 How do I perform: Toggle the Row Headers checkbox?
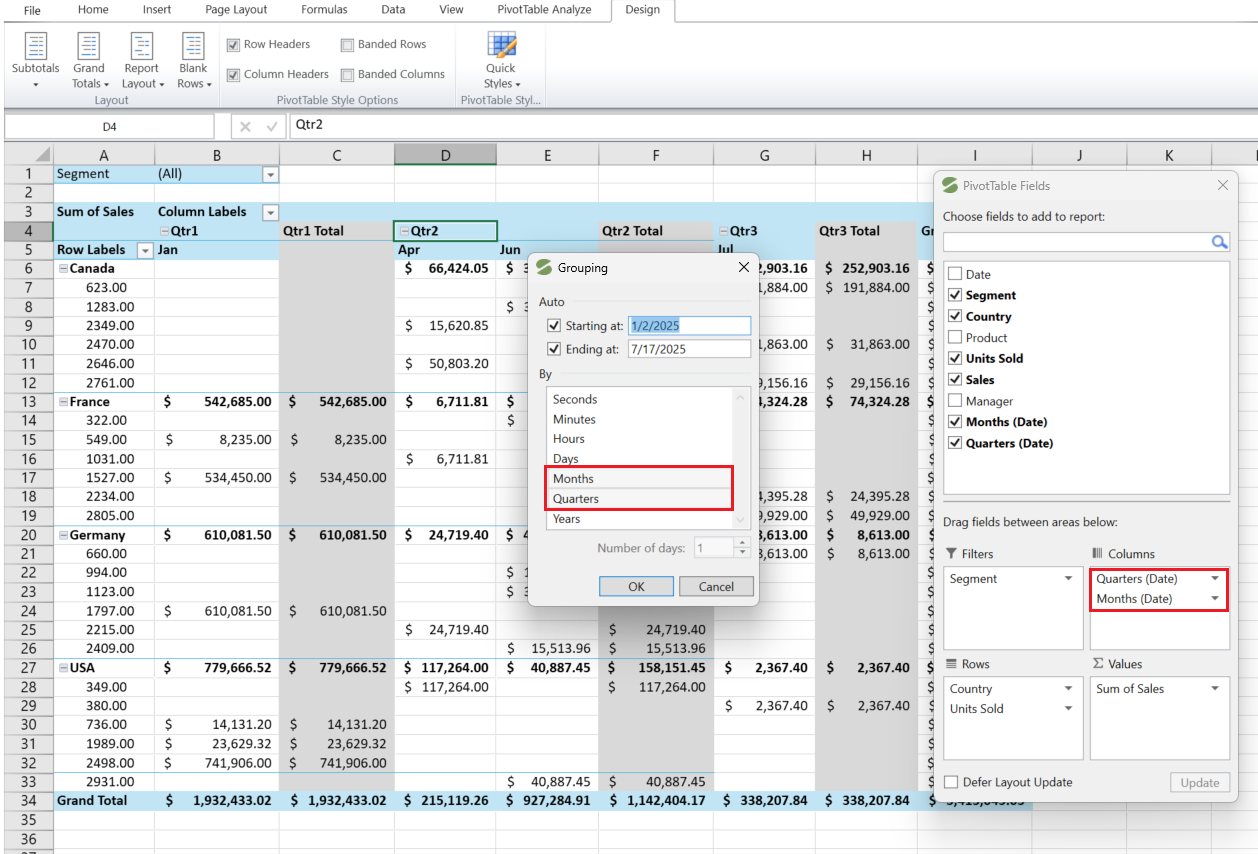pos(233,45)
